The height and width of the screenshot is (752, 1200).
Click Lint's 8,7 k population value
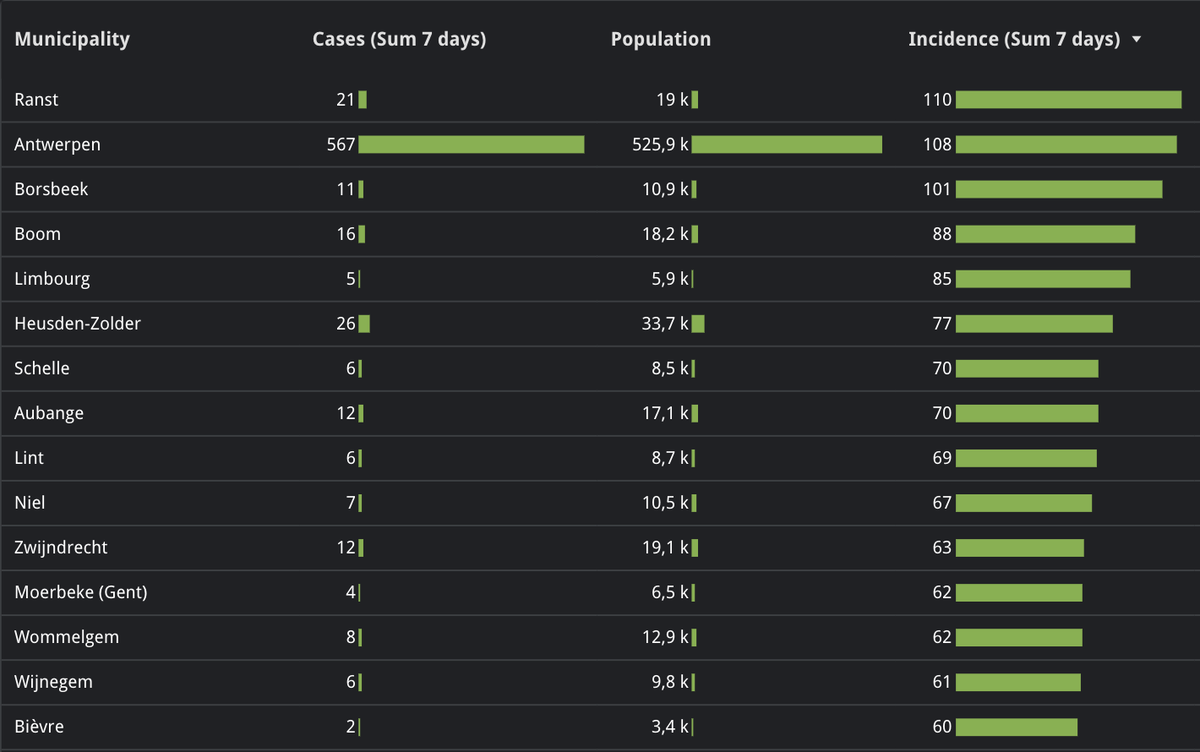click(671, 458)
